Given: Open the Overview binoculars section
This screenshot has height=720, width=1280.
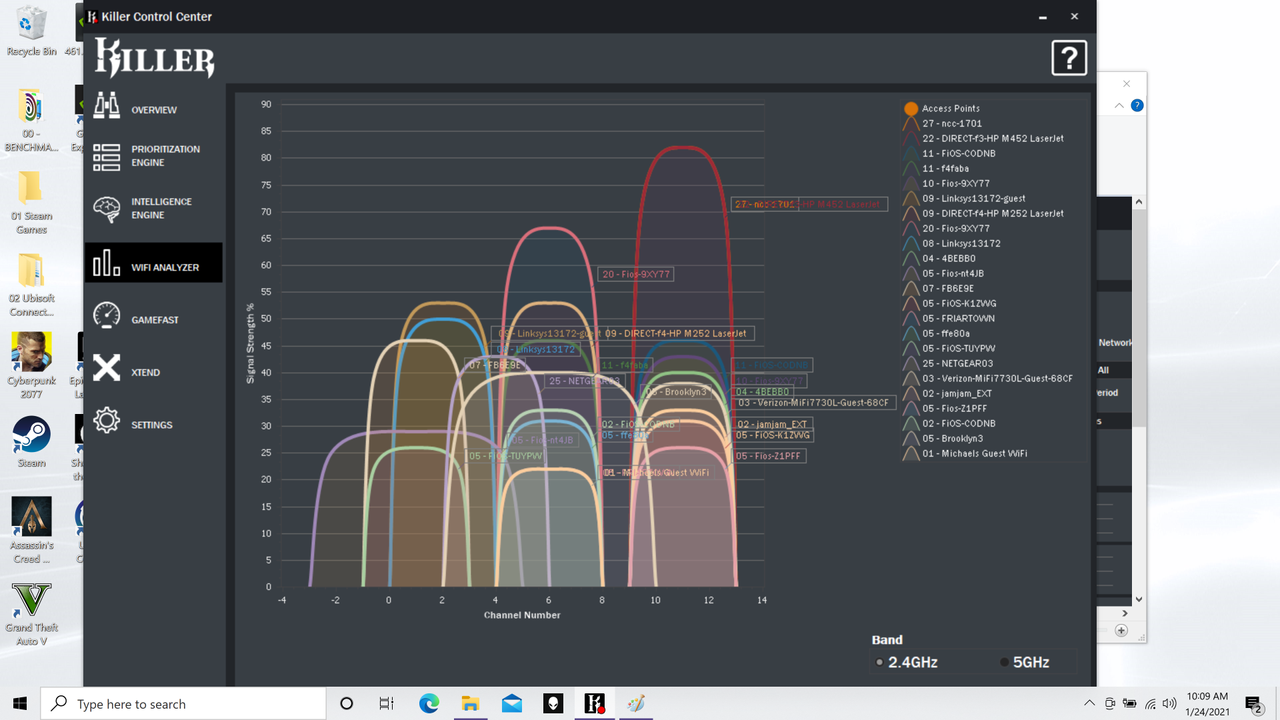Looking at the screenshot, I should point(153,110).
